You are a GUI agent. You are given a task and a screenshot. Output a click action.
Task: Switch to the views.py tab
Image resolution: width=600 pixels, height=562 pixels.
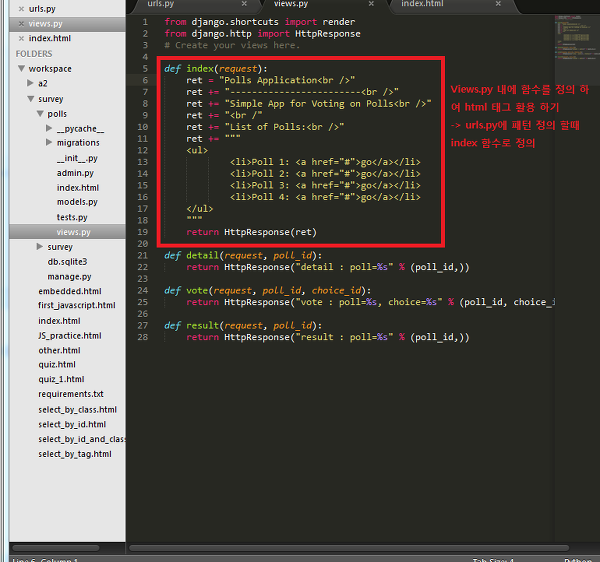click(291, 3)
